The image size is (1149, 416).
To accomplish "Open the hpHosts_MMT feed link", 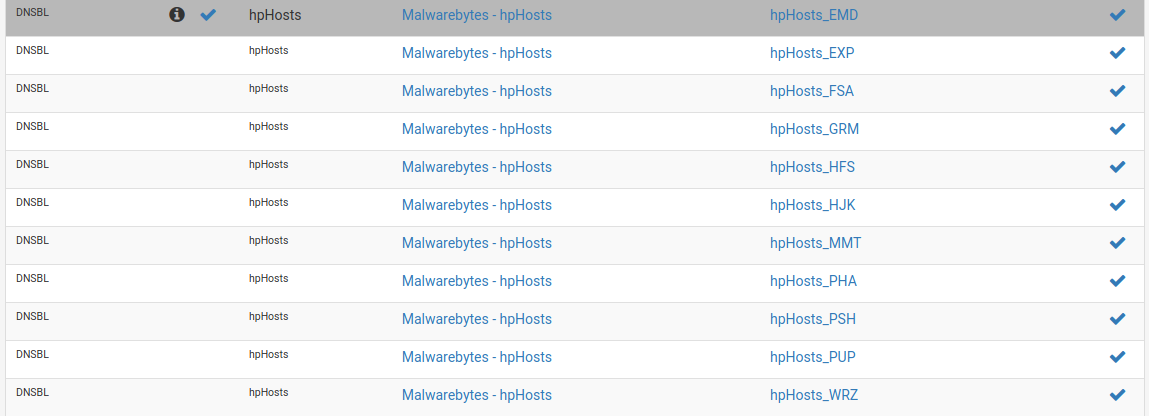I will [816, 243].
